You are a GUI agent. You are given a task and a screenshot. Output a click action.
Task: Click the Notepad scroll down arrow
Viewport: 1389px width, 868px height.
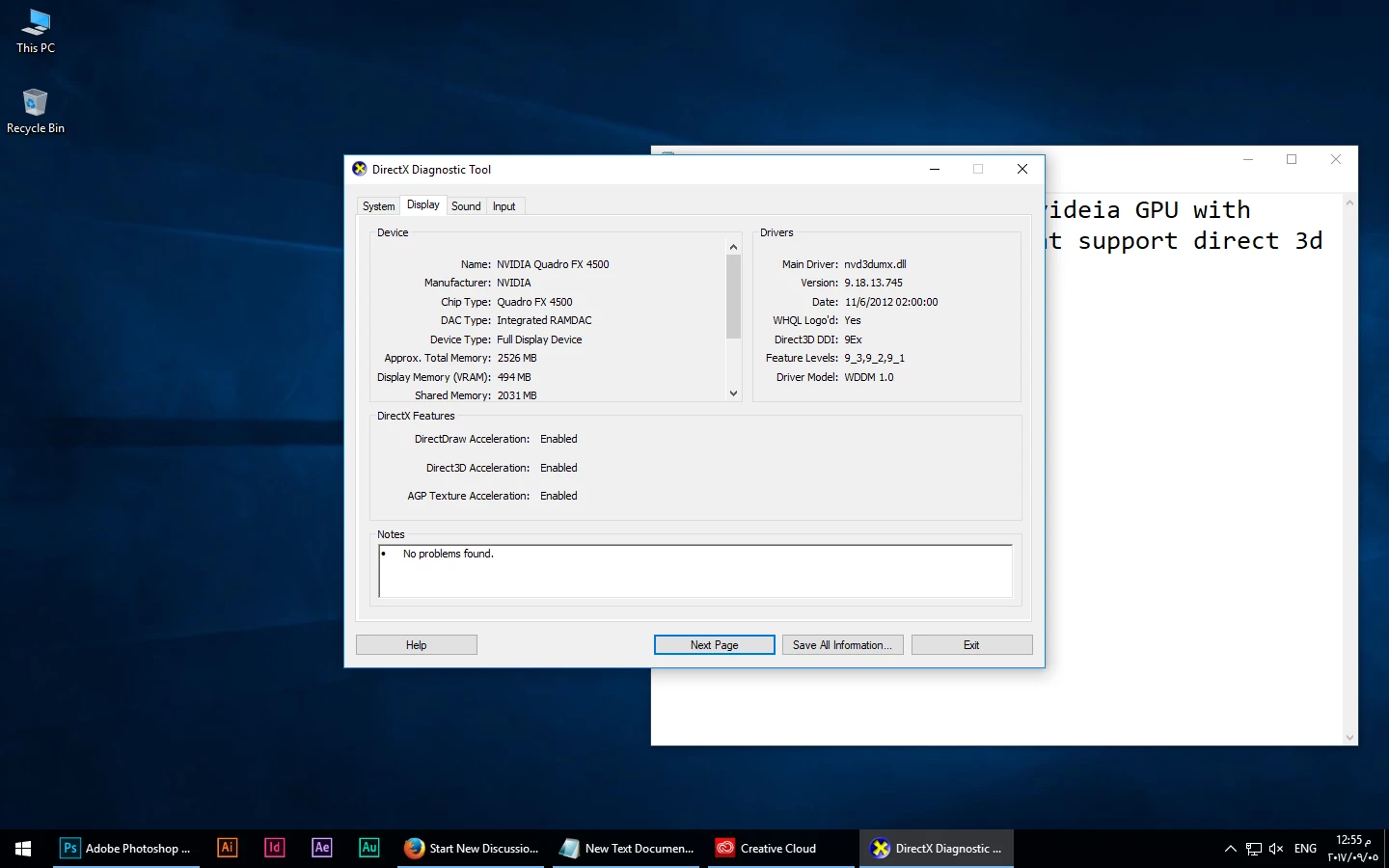(x=1350, y=738)
